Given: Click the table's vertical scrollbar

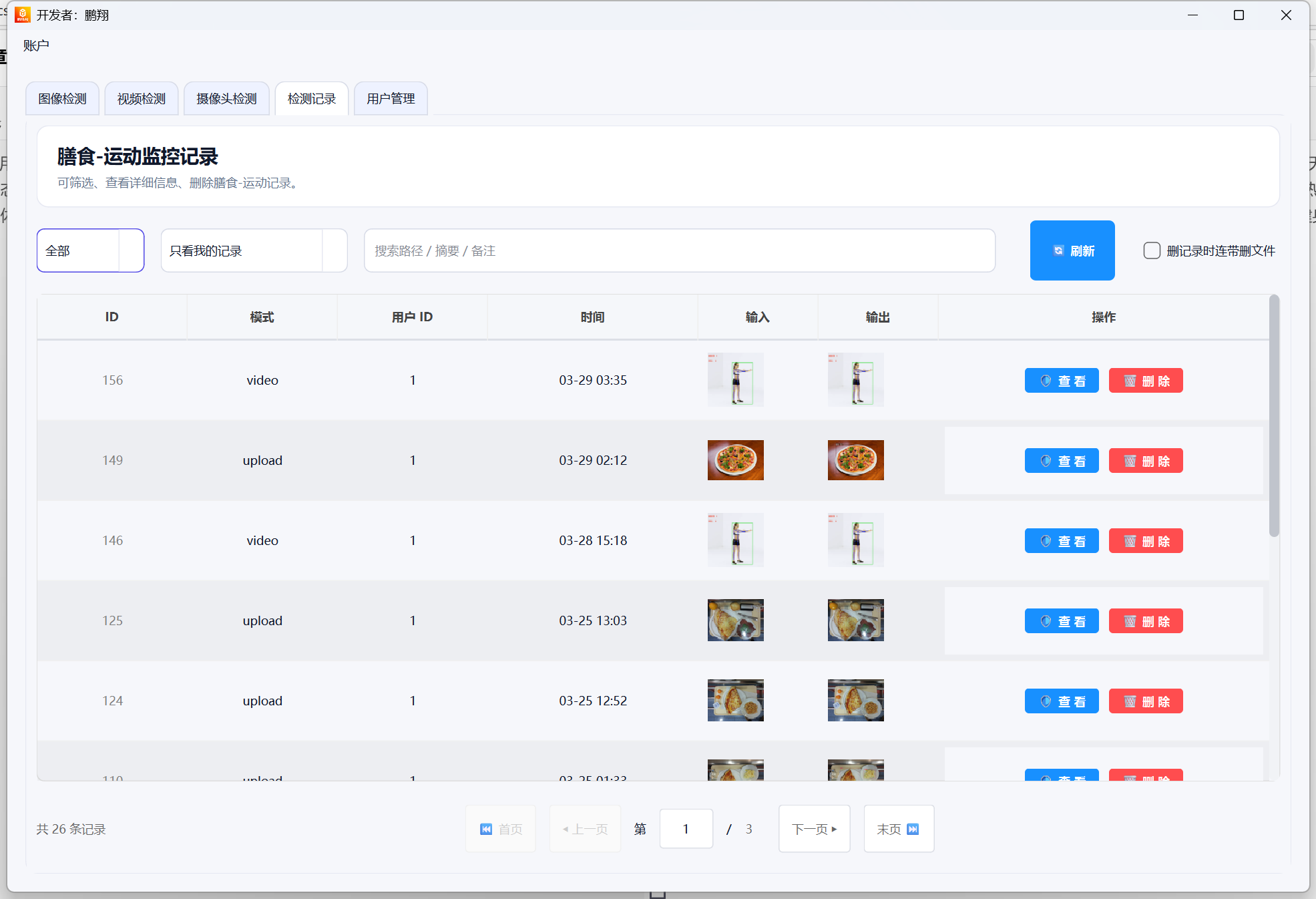Looking at the screenshot, I should click(x=1274, y=414).
